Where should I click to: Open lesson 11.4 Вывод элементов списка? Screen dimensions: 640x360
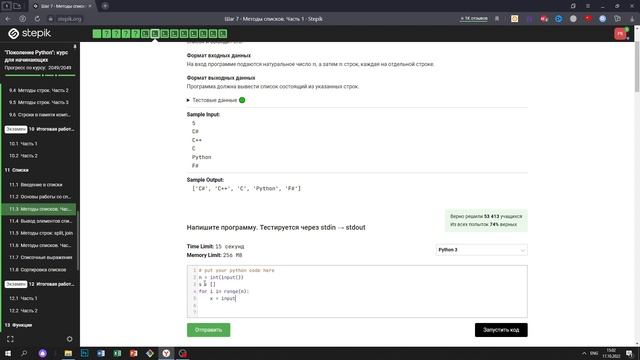coord(39,221)
